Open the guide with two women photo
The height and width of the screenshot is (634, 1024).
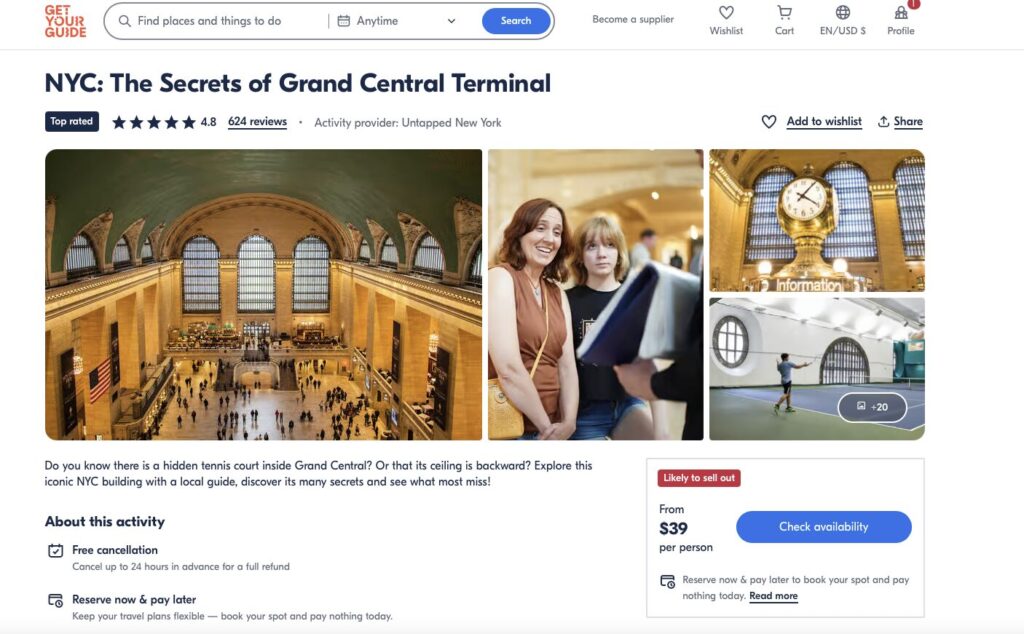[596, 294]
